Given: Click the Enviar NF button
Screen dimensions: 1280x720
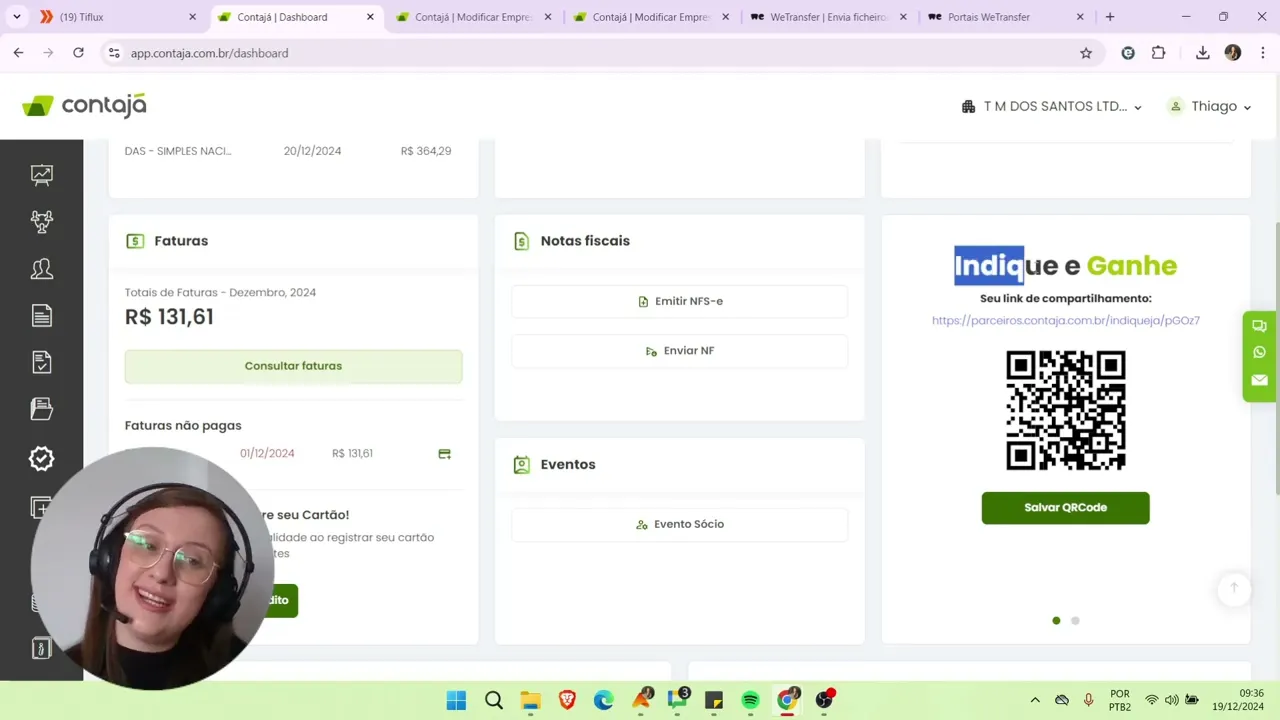Looking at the screenshot, I should tap(679, 351).
